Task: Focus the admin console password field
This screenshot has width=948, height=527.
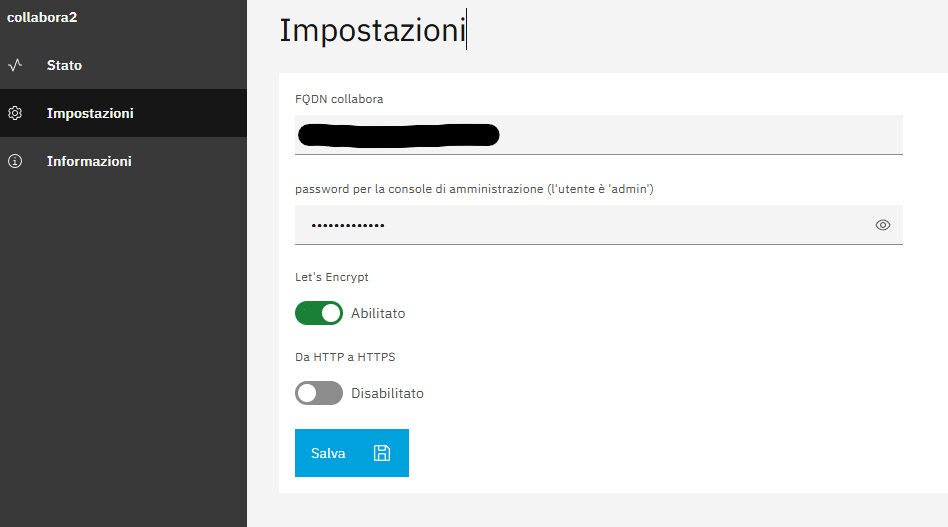Action: click(x=580, y=225)
